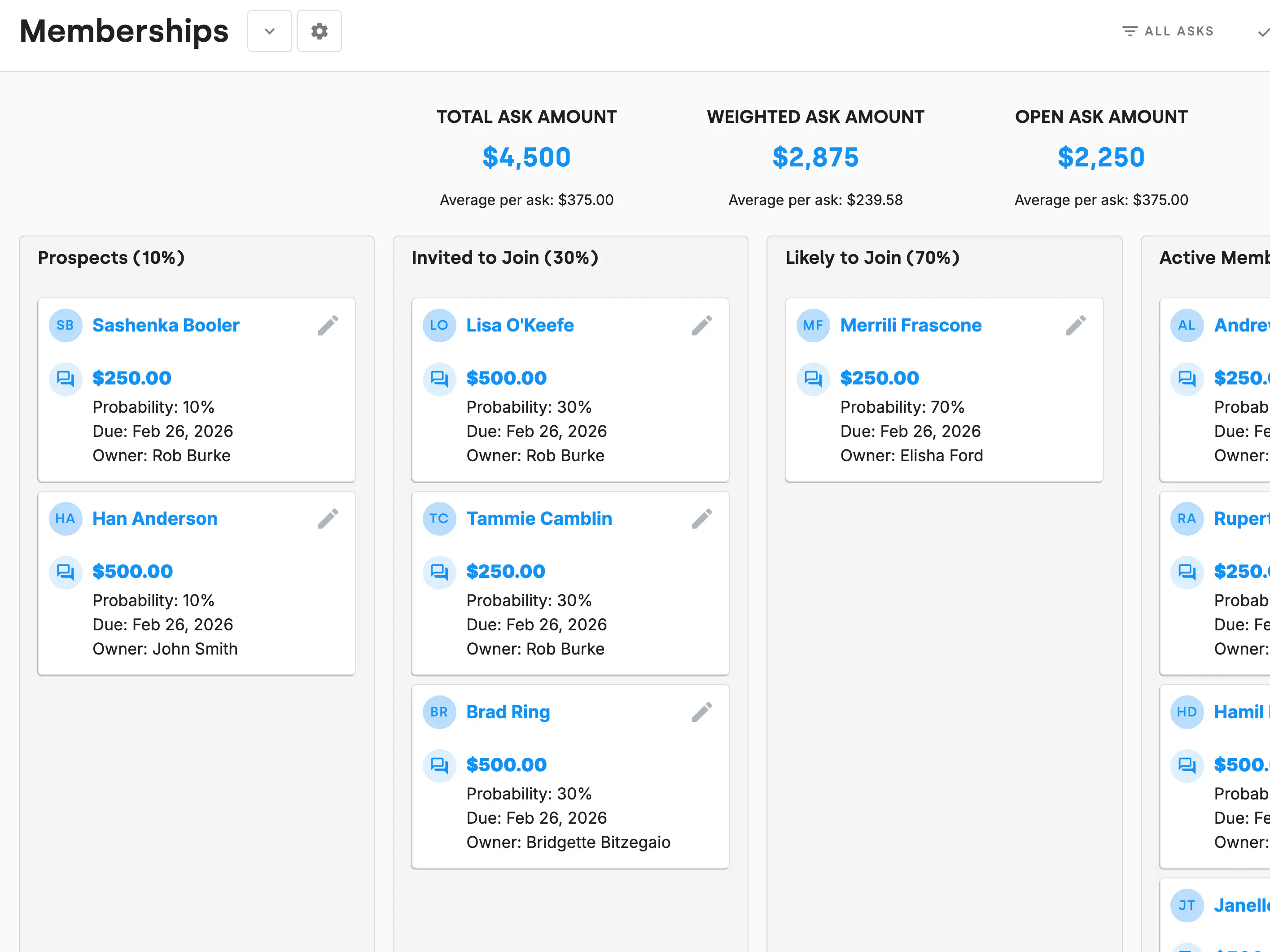Image resolution: width=1270 pixels, height=952 pixels.
Task: Click the Prospects (10%) column header
Action: click(111, 258)
